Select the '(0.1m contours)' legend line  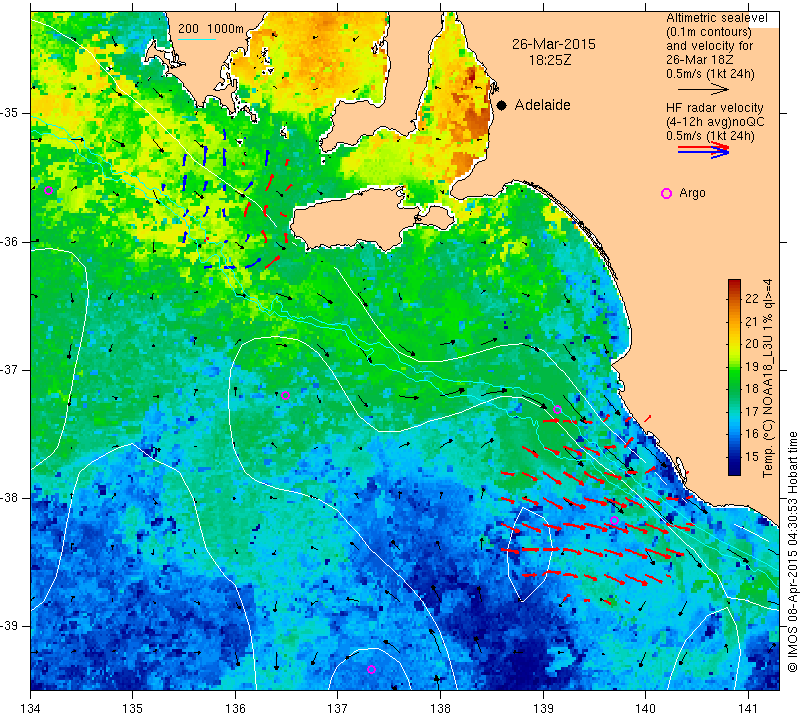coord(709,32)
